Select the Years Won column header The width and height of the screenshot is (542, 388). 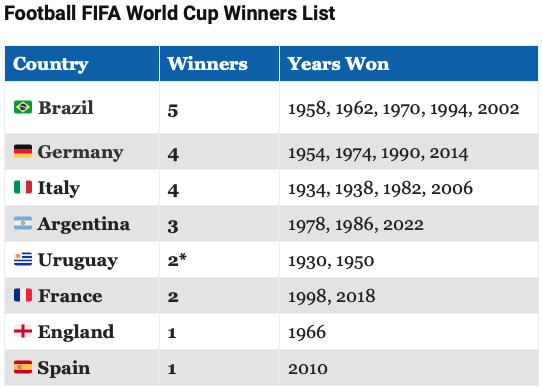(409, 64)
